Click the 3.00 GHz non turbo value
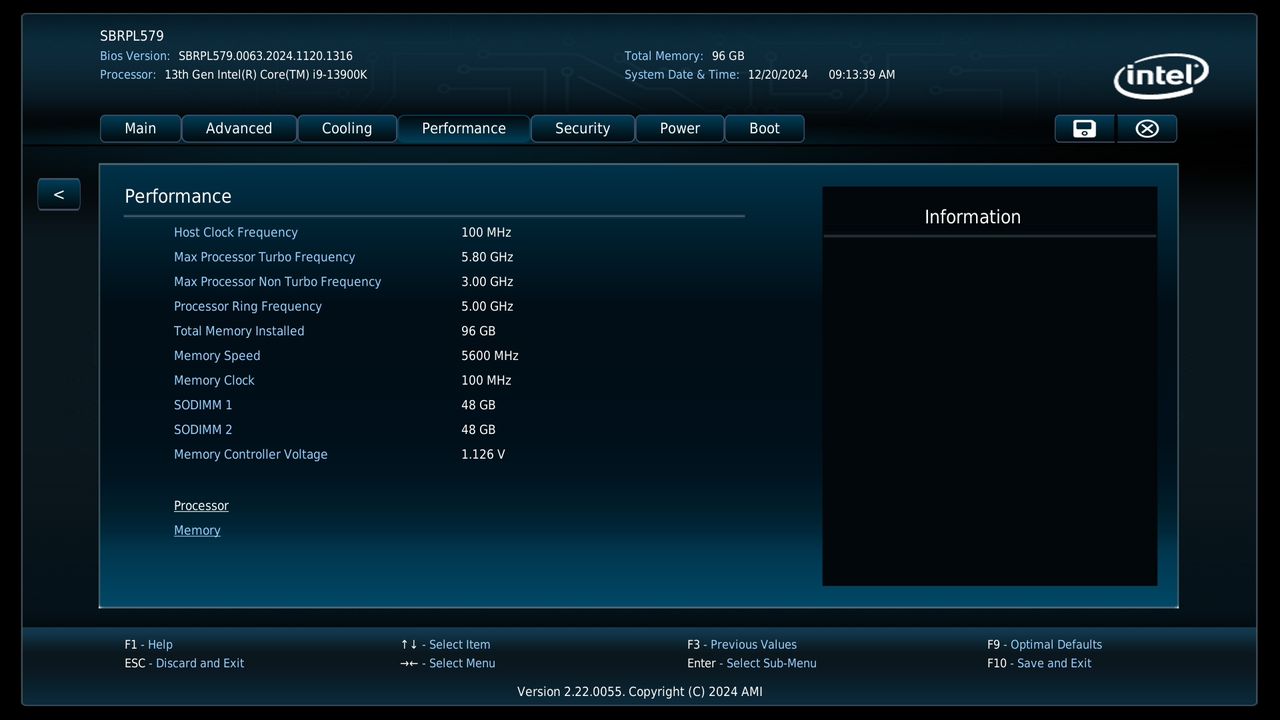Screen dimensions: 1280x720 click(487, 282)
